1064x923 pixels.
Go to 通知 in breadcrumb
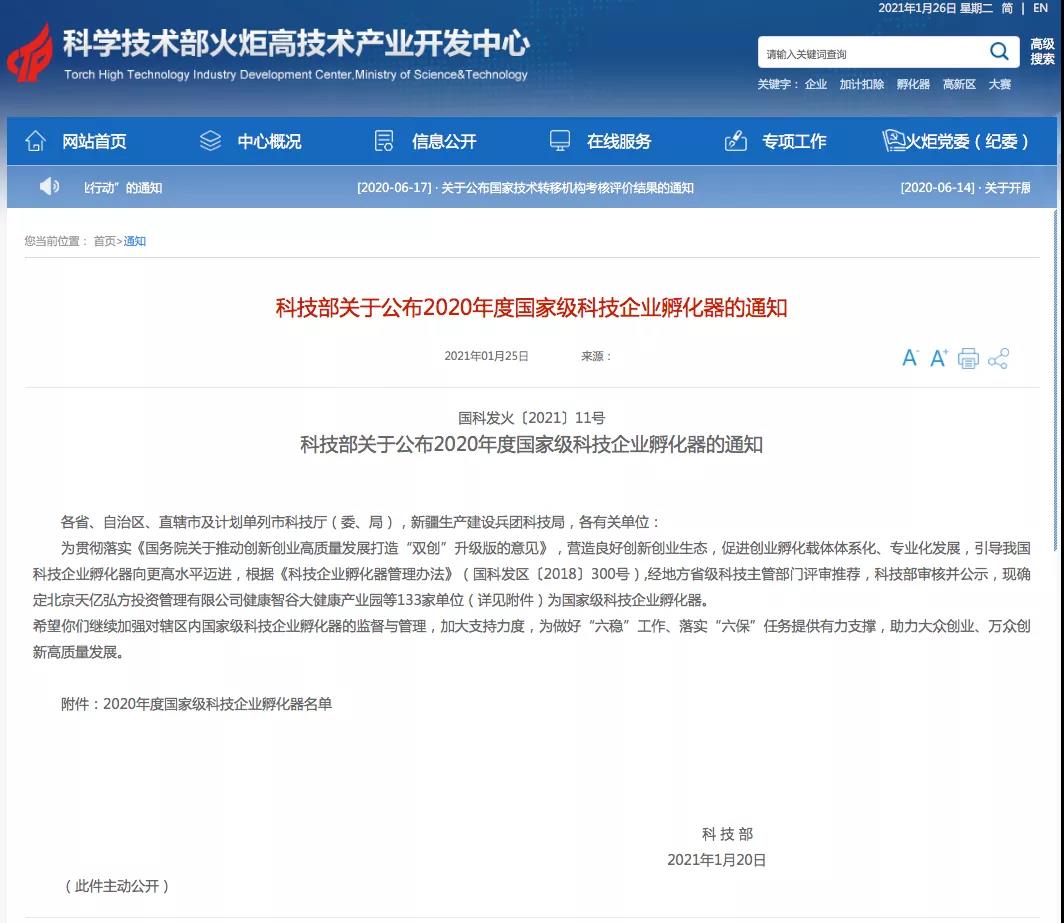134,241
